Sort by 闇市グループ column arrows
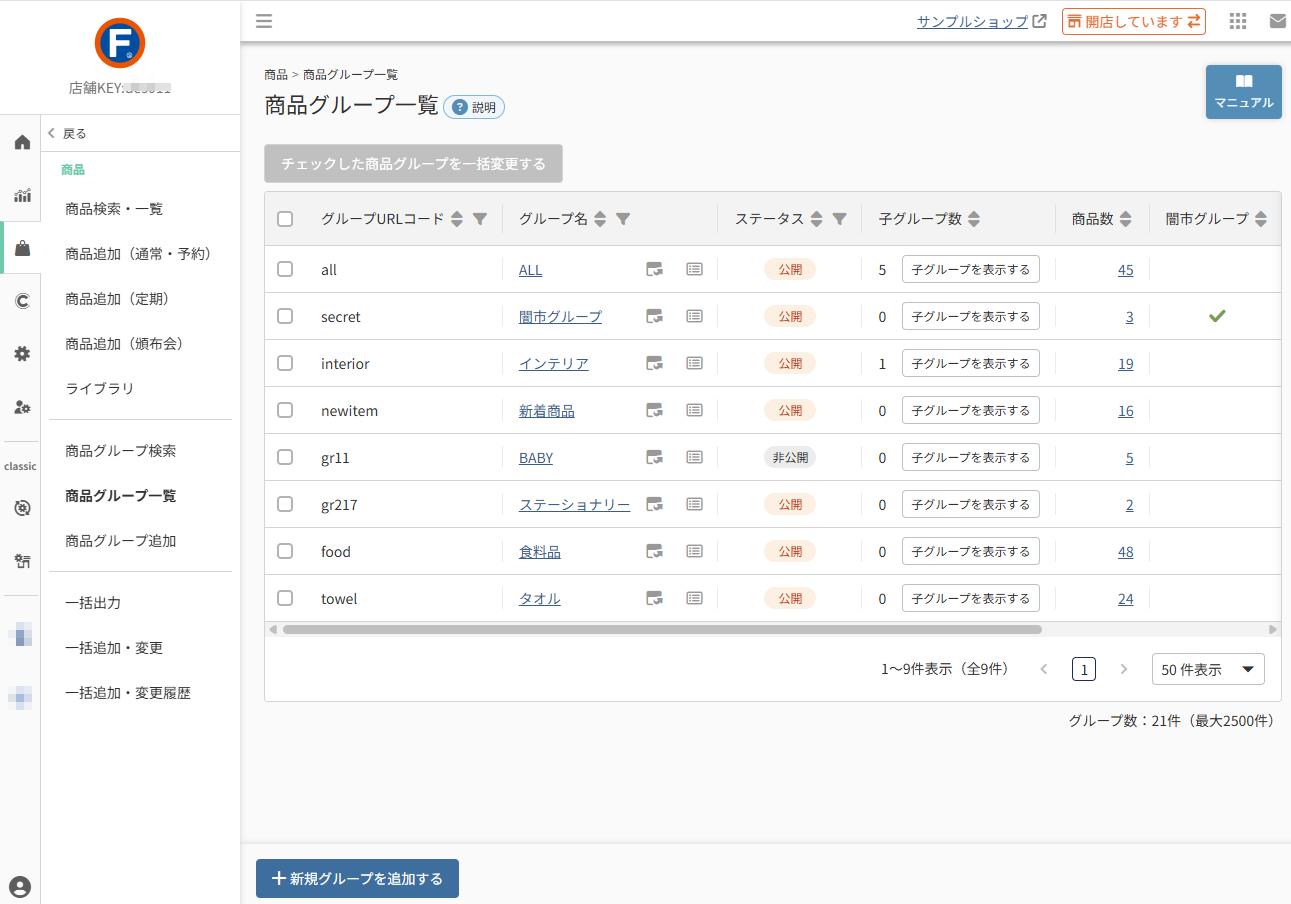 [1261, 219]
